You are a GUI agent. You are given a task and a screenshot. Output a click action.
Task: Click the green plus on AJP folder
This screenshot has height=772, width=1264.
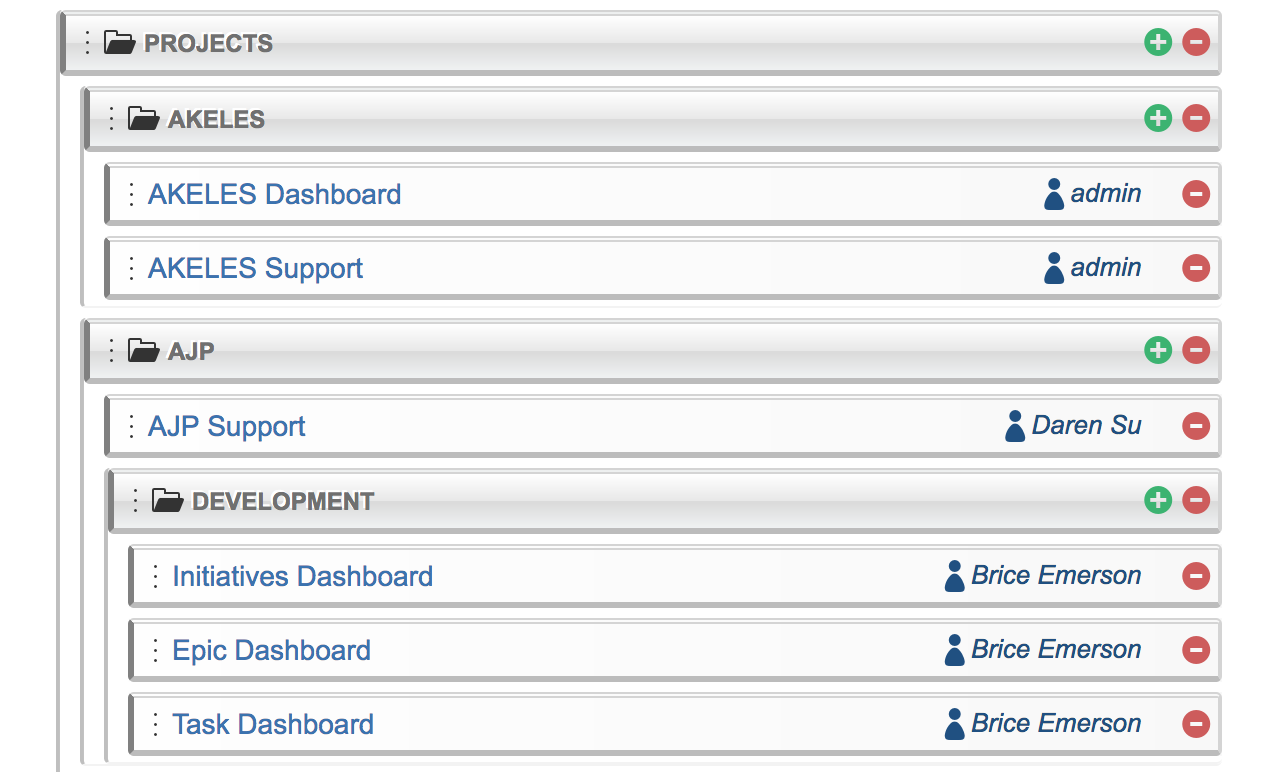click(1158, 350)
